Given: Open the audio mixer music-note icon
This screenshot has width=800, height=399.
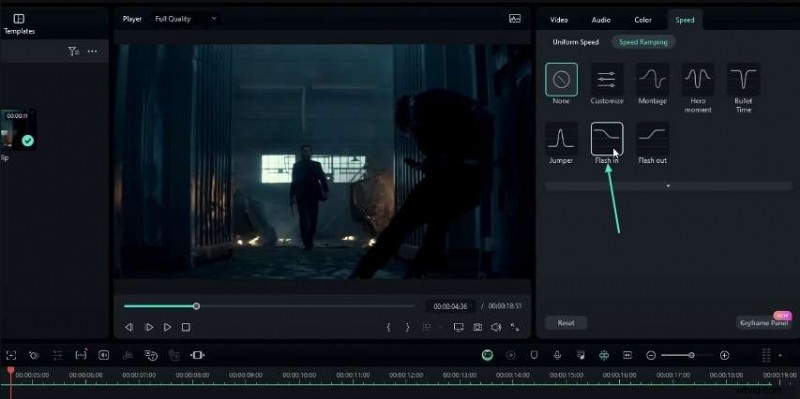Looking at the screenshot, I should pos(581,355).
